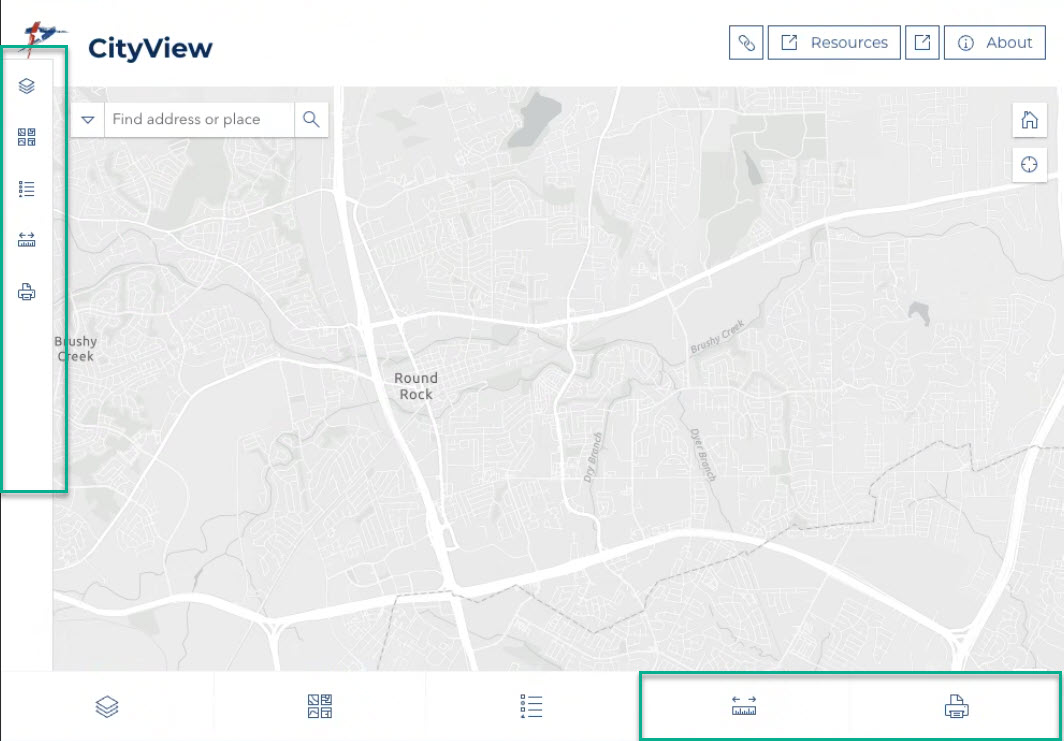
Task: Select the measure ruler icon in the bottom bar
Action: coord(744,706)
